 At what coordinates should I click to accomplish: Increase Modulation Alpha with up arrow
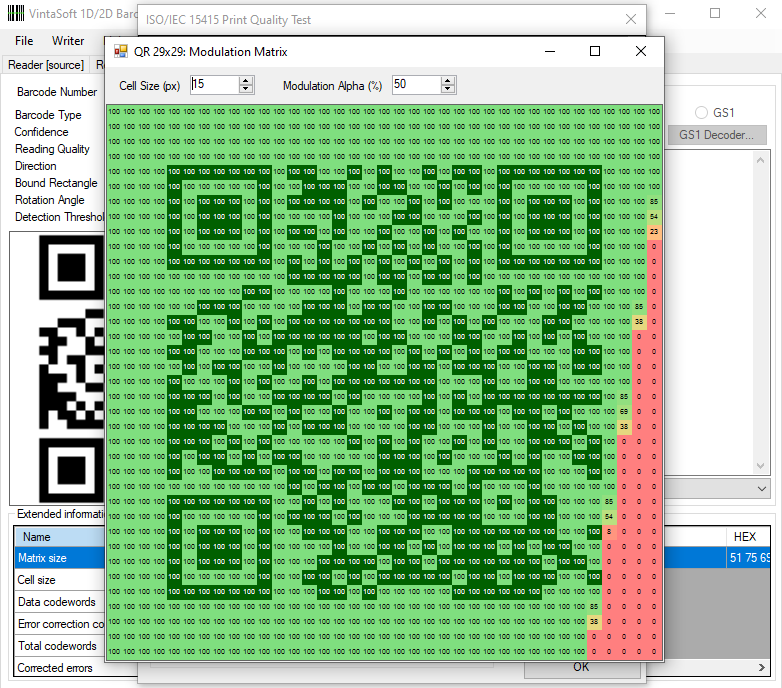(x=448, y=81)
